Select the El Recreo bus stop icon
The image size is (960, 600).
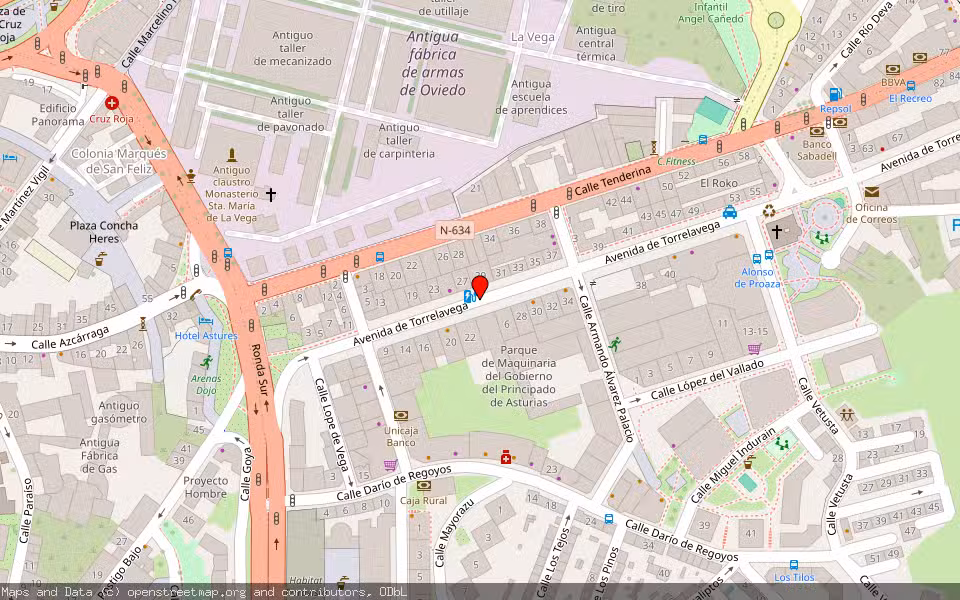[x=910, y=86]
